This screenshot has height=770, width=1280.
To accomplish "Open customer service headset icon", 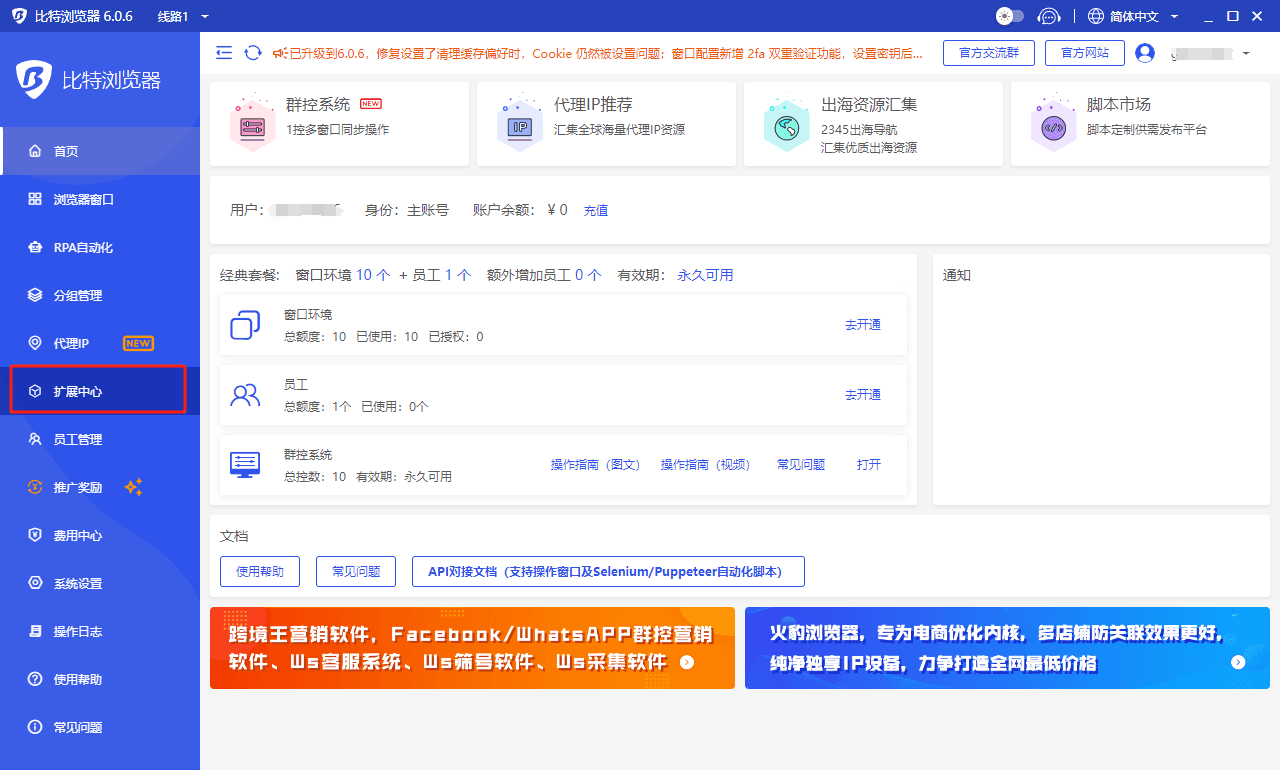I will pyautogui.click(x=1048, y=16).
